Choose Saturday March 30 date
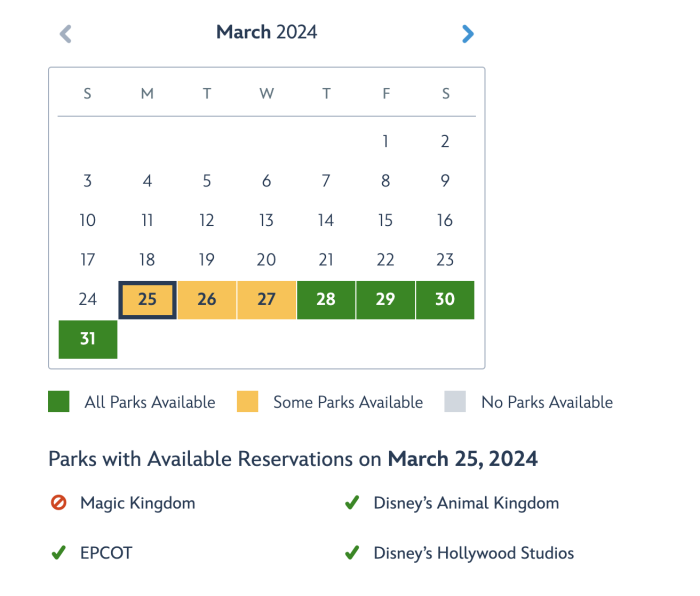The height and width of the screenshot is (596, 700). point(445,300)
